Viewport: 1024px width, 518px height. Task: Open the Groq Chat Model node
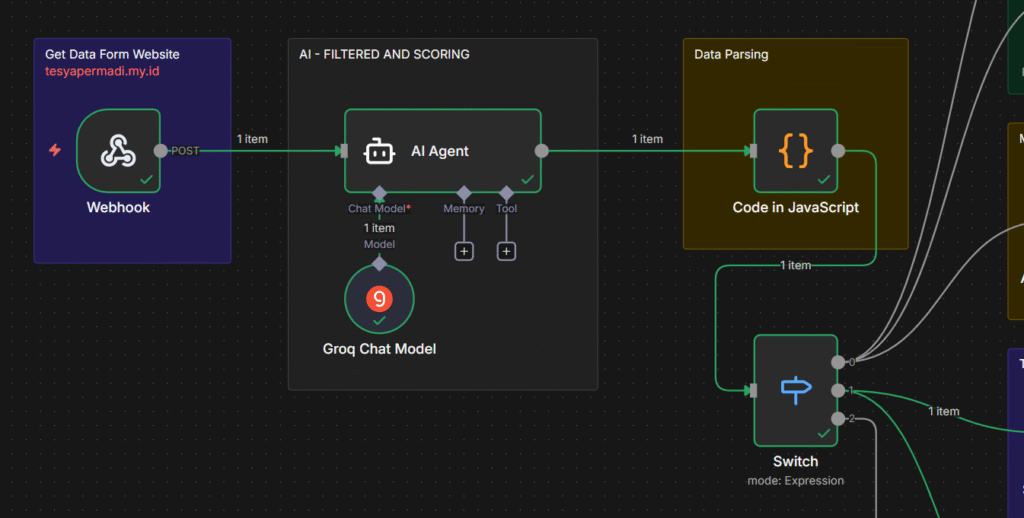coord(379,298)
